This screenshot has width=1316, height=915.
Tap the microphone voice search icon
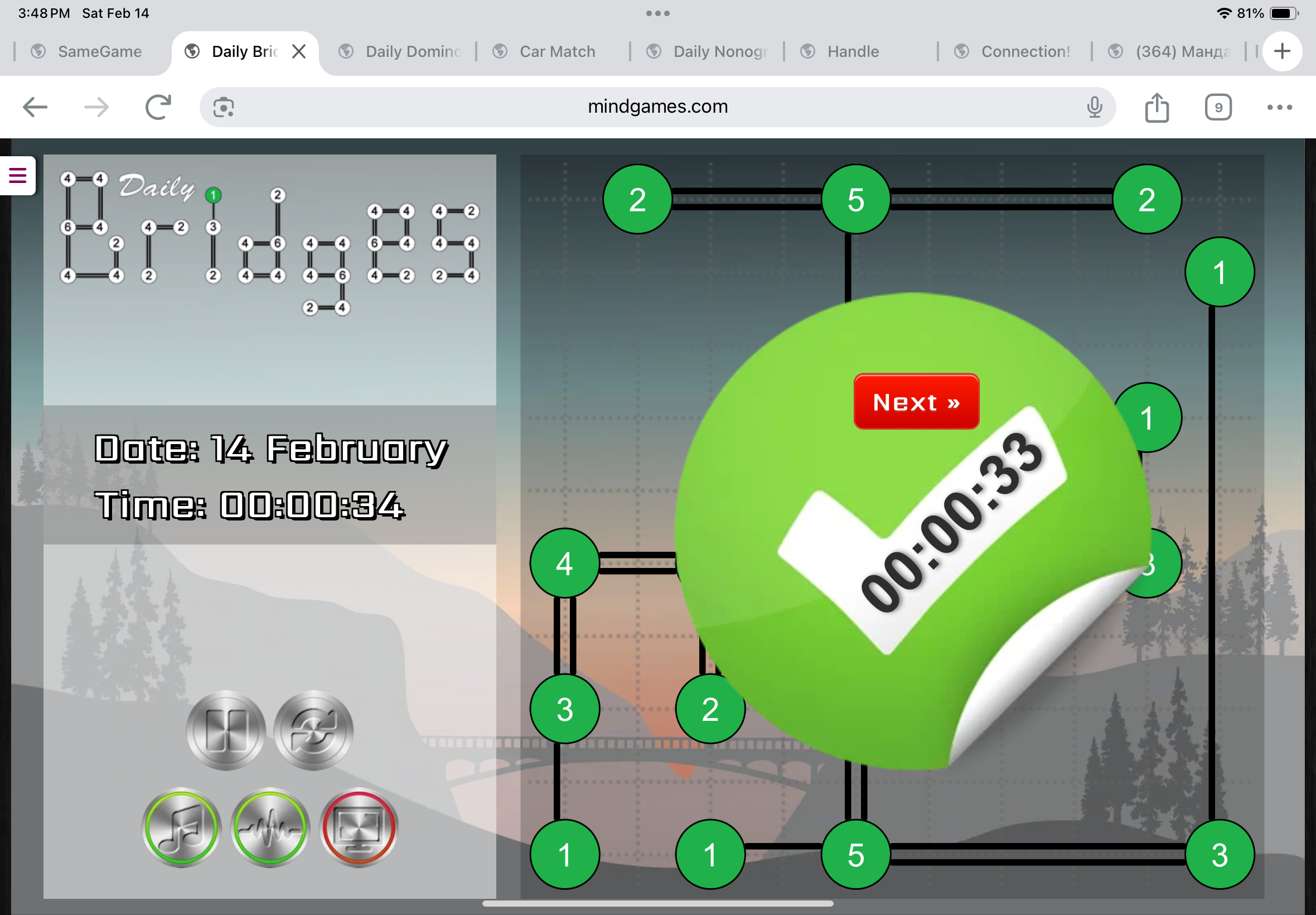click(1094, 107)
